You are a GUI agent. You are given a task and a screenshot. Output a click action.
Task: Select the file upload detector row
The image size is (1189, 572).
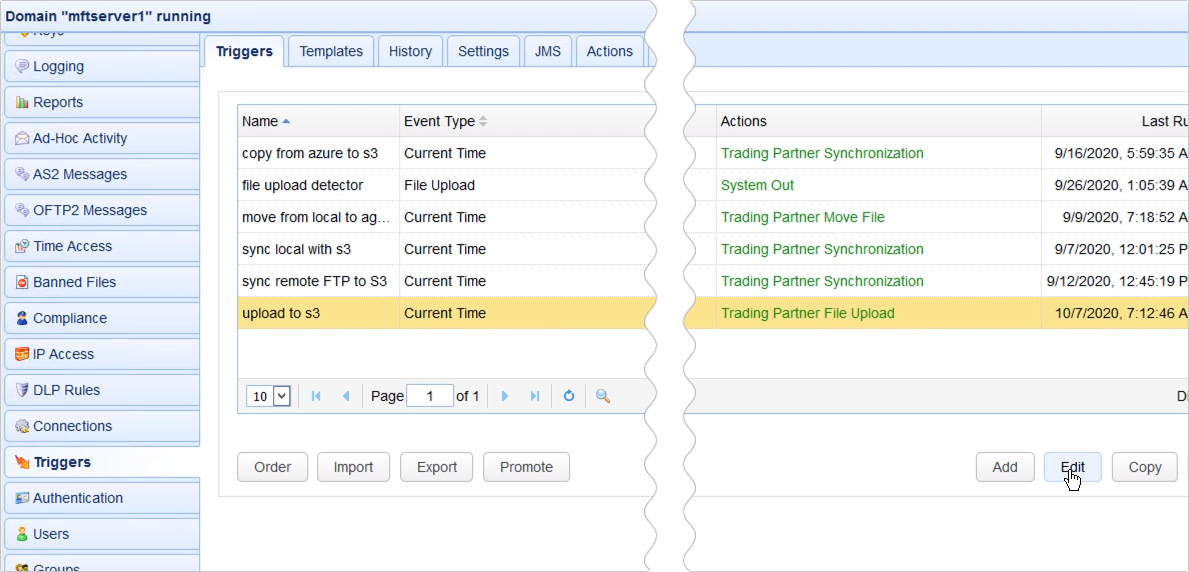pos(302,185)
